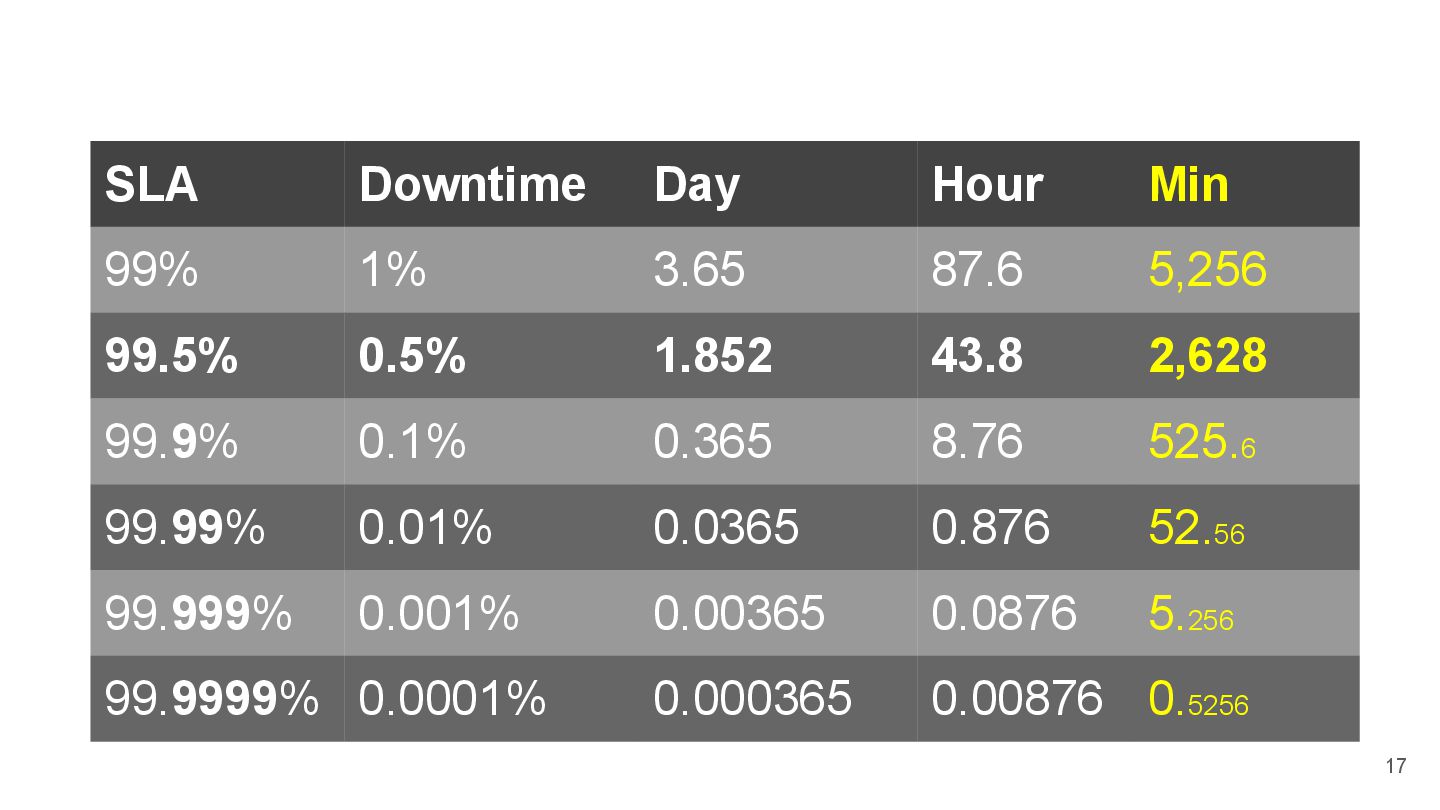Click the yellow Min column header
The image size is (1440, 810).
pos(1189,185)
